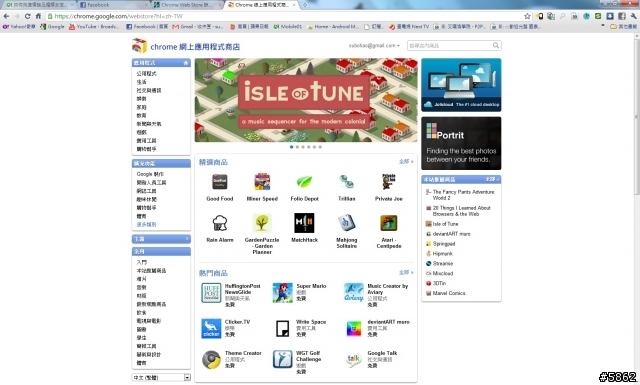
Task: Click the Write Space app icon
Action: pyautogui.click(x=282, y=329)
